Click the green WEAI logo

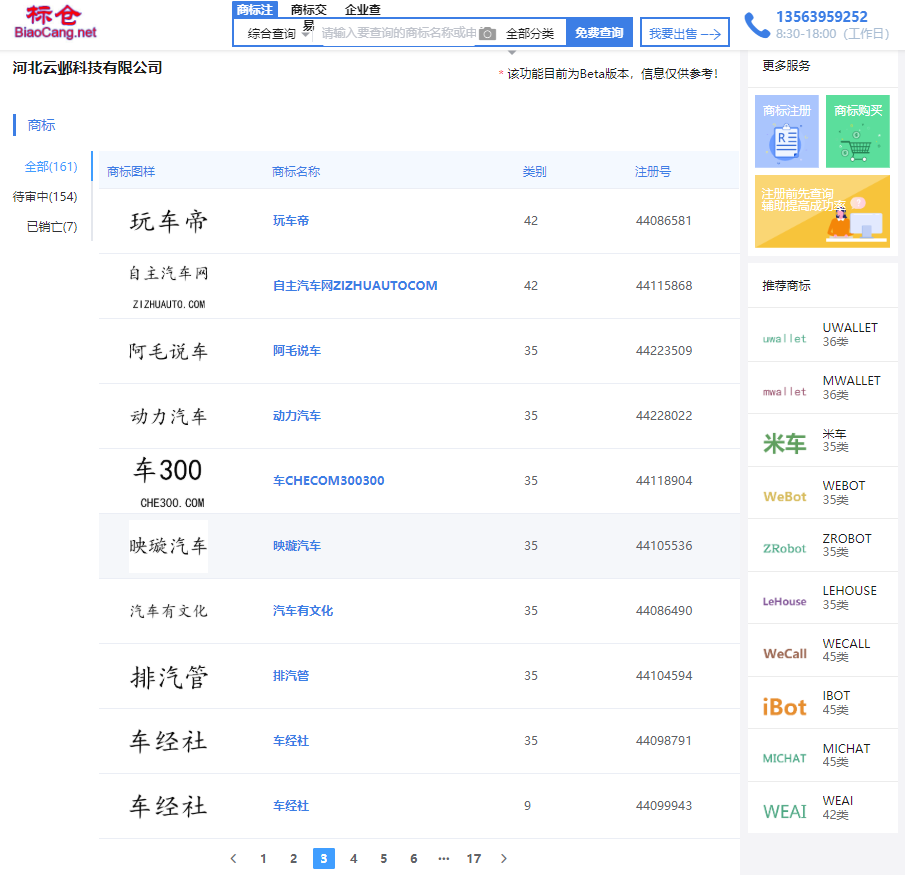(x=784, y=812)
